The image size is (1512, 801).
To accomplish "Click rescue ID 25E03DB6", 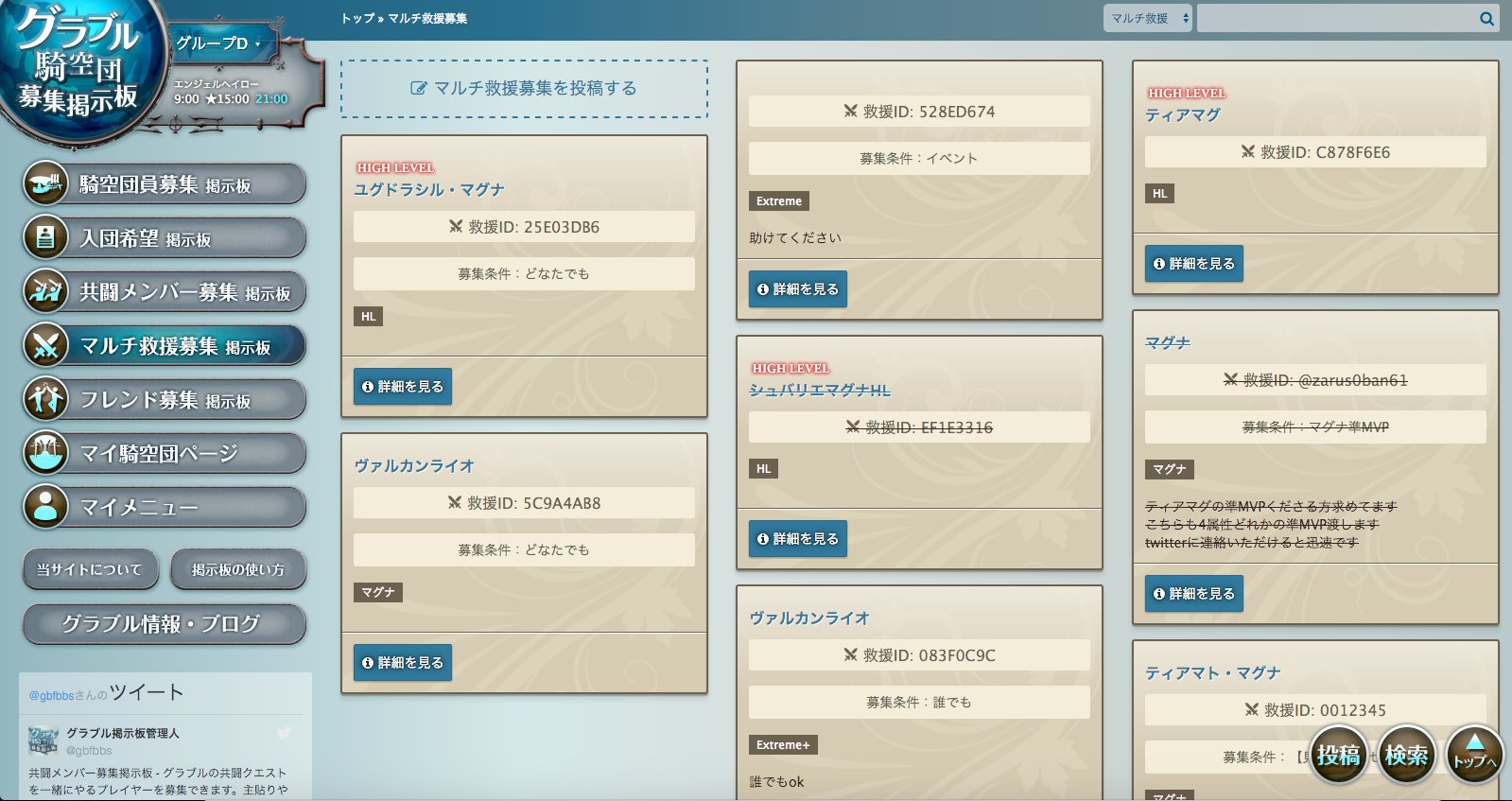I will point(524,227).
